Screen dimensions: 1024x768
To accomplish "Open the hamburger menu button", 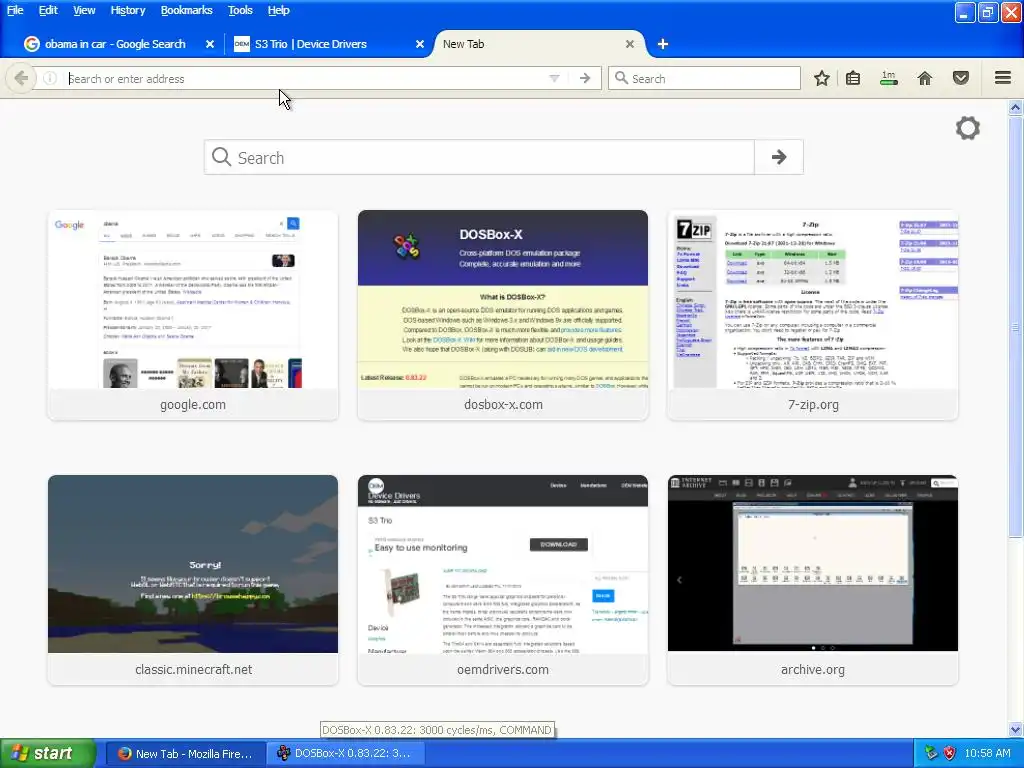I will [x=1003, y=78].
